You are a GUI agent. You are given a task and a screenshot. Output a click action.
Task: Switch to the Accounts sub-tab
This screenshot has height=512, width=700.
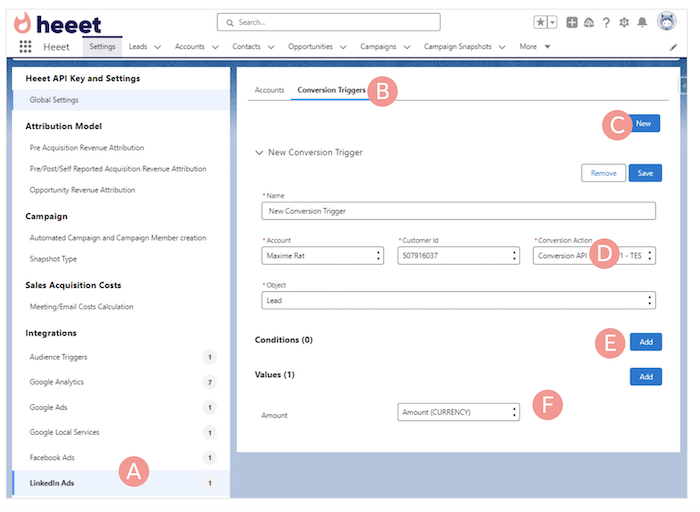(x=269, y=90)
